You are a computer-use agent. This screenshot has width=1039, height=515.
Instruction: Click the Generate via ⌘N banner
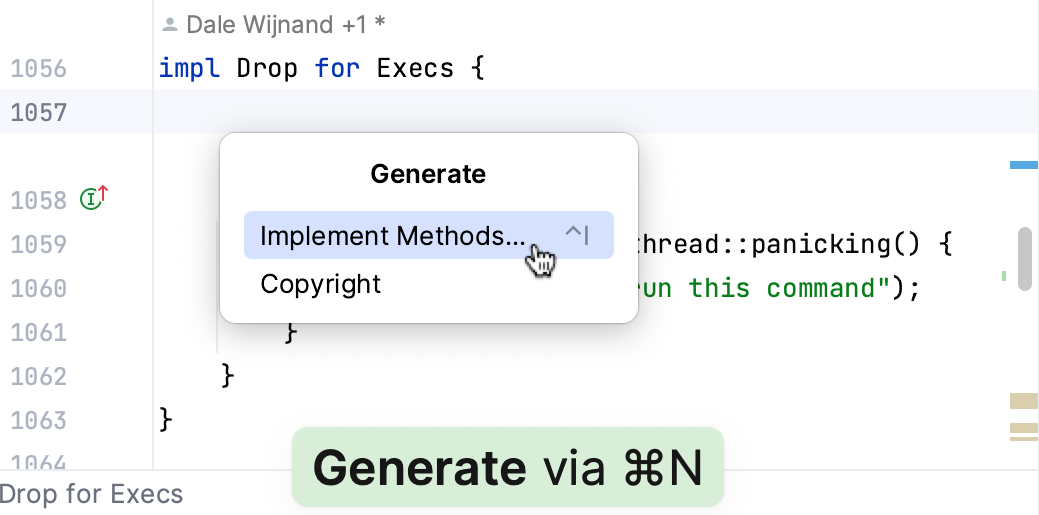tap(507, 467)
